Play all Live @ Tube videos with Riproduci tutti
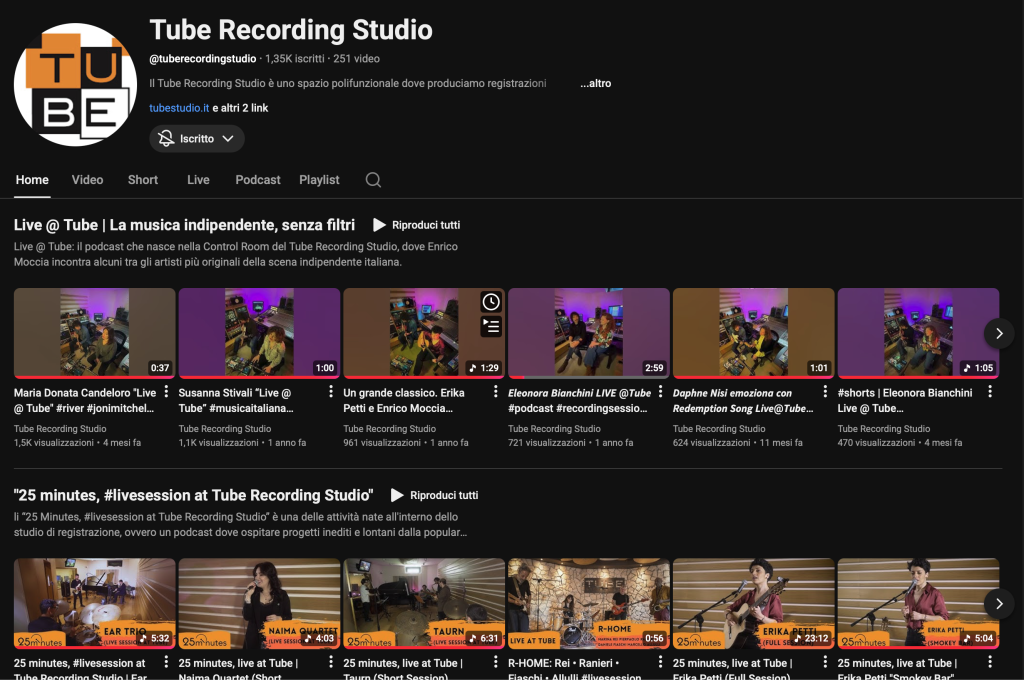 417,225
